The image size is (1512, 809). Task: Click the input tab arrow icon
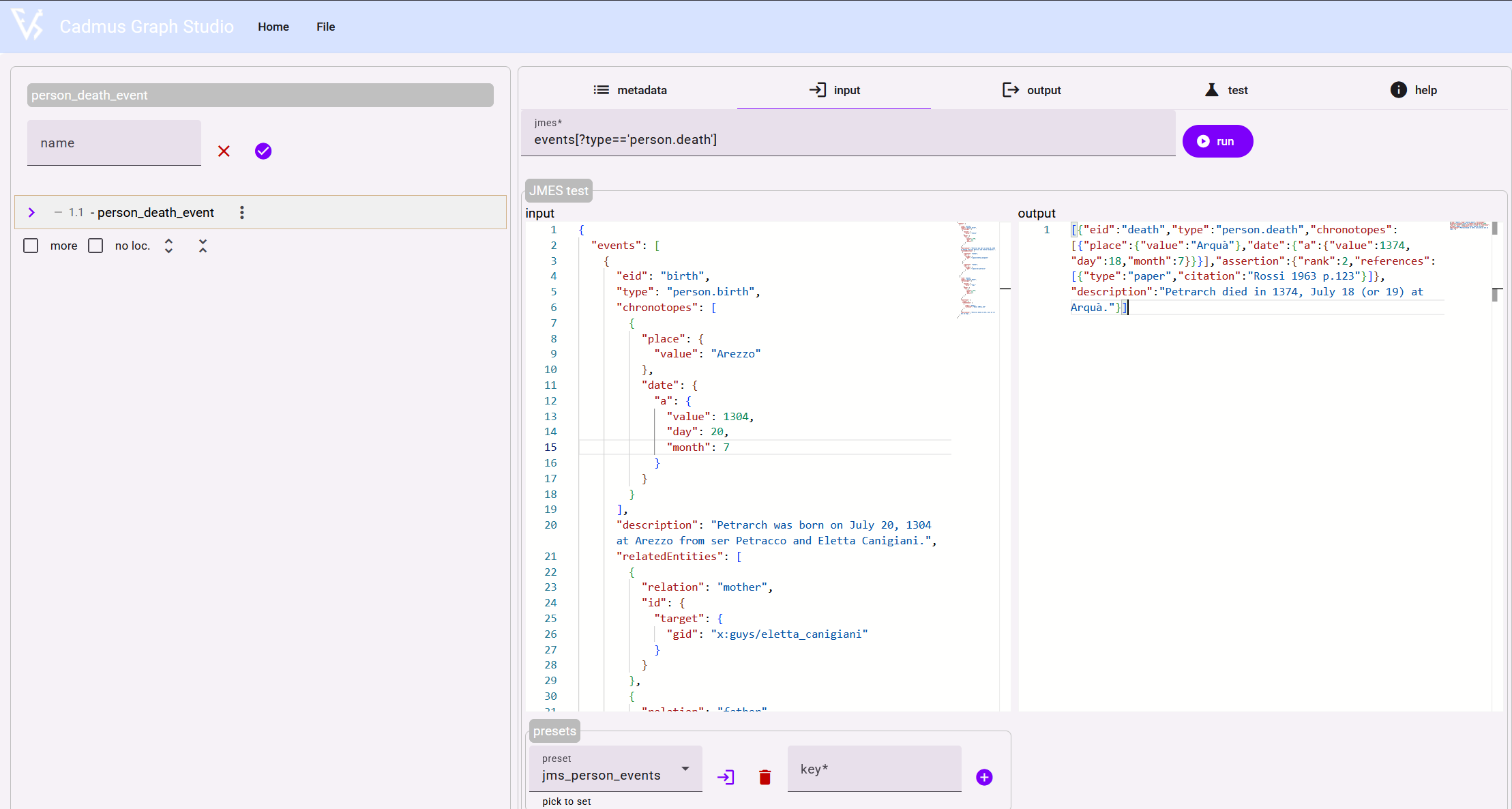pos(817,89)
